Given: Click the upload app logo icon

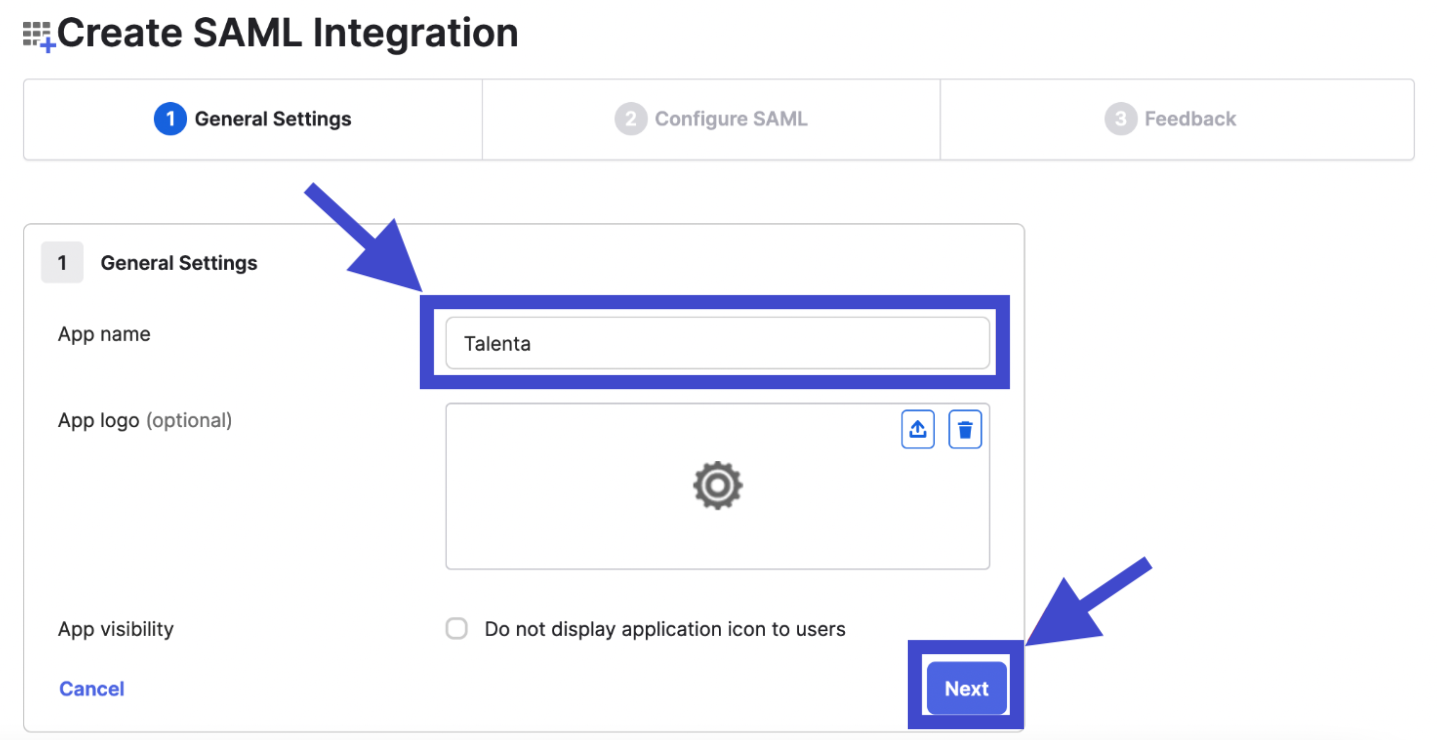Looking at the screenshot, I should coord(917,430).
